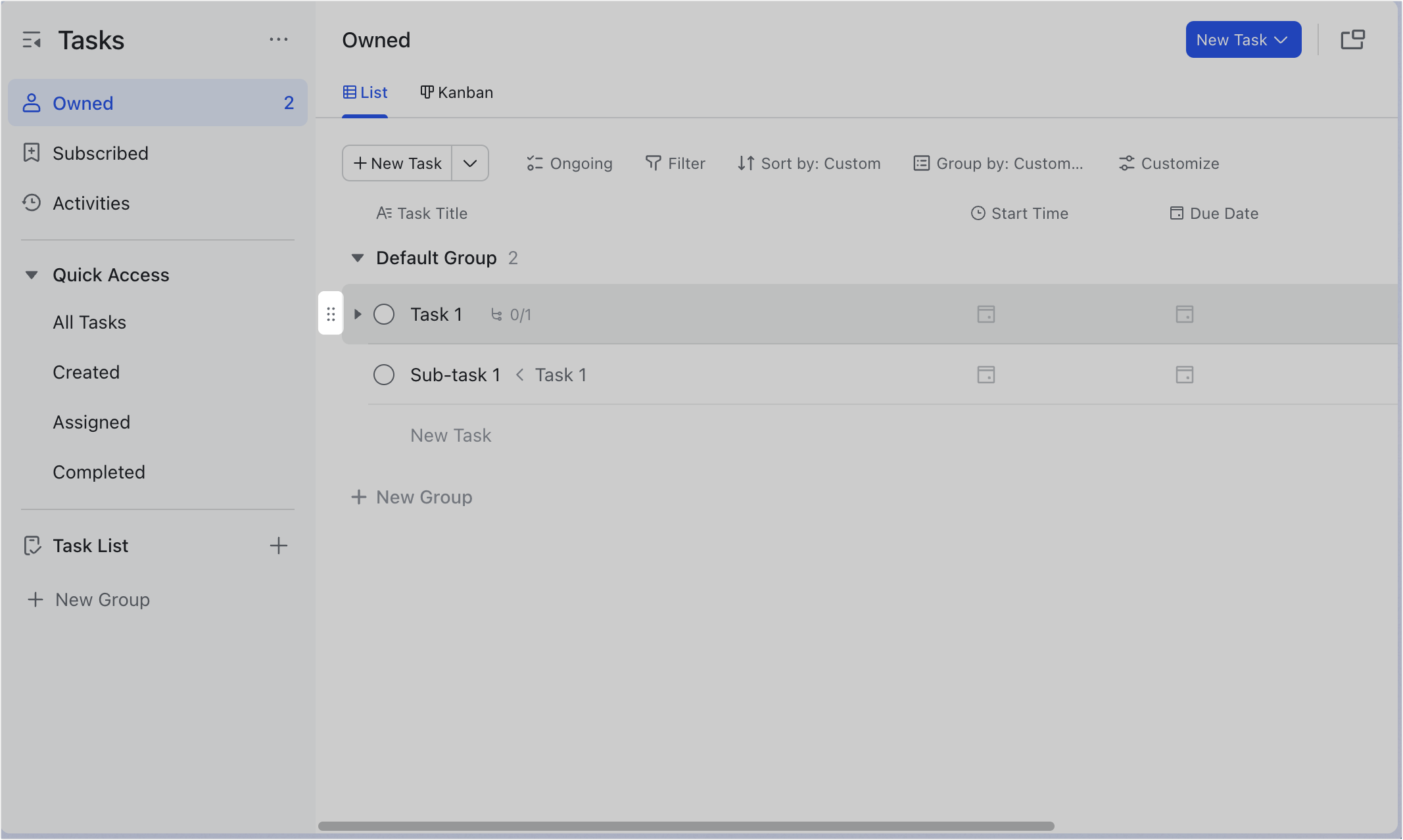
Task: Click the Task List section
Action: click(91, 546)
